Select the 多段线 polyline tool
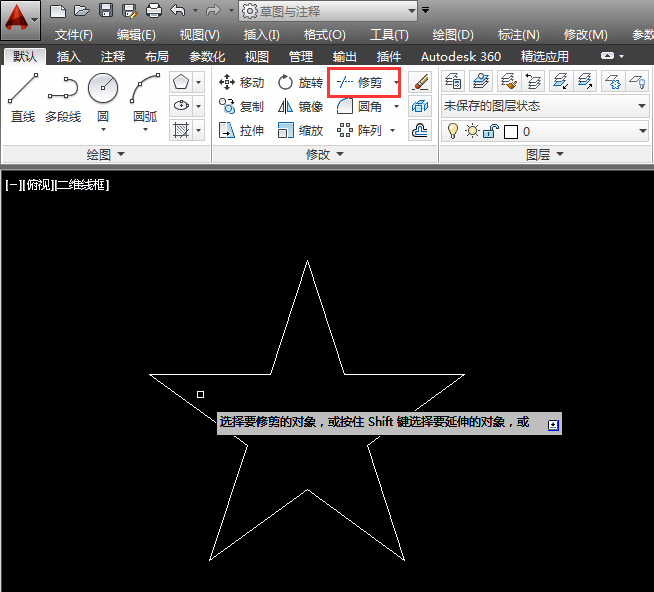Image resolution: width=654 pixels, height=592 pixels. tap(63, 98)
